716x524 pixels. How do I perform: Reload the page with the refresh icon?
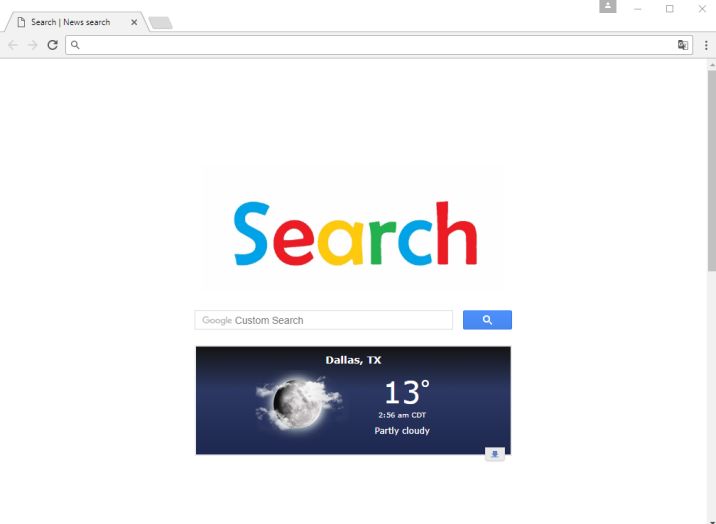click(x=53, y=45)
